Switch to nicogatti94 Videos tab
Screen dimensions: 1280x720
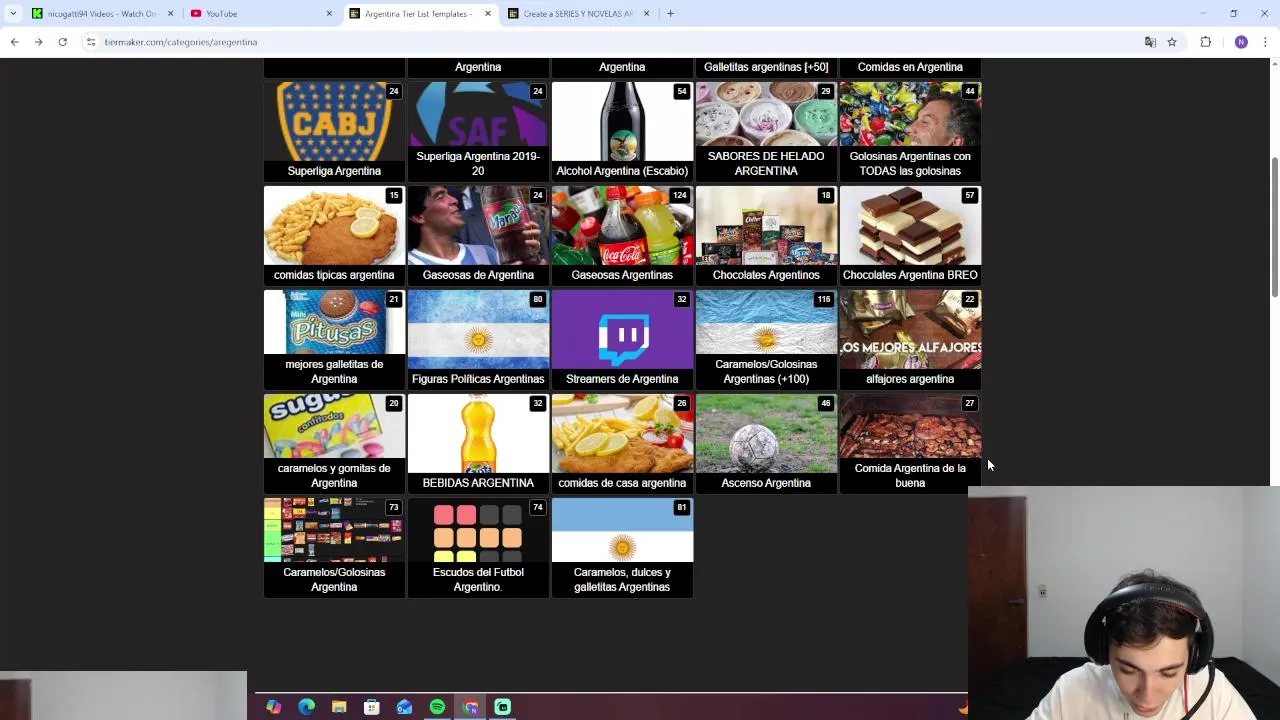tap(101, 13)
